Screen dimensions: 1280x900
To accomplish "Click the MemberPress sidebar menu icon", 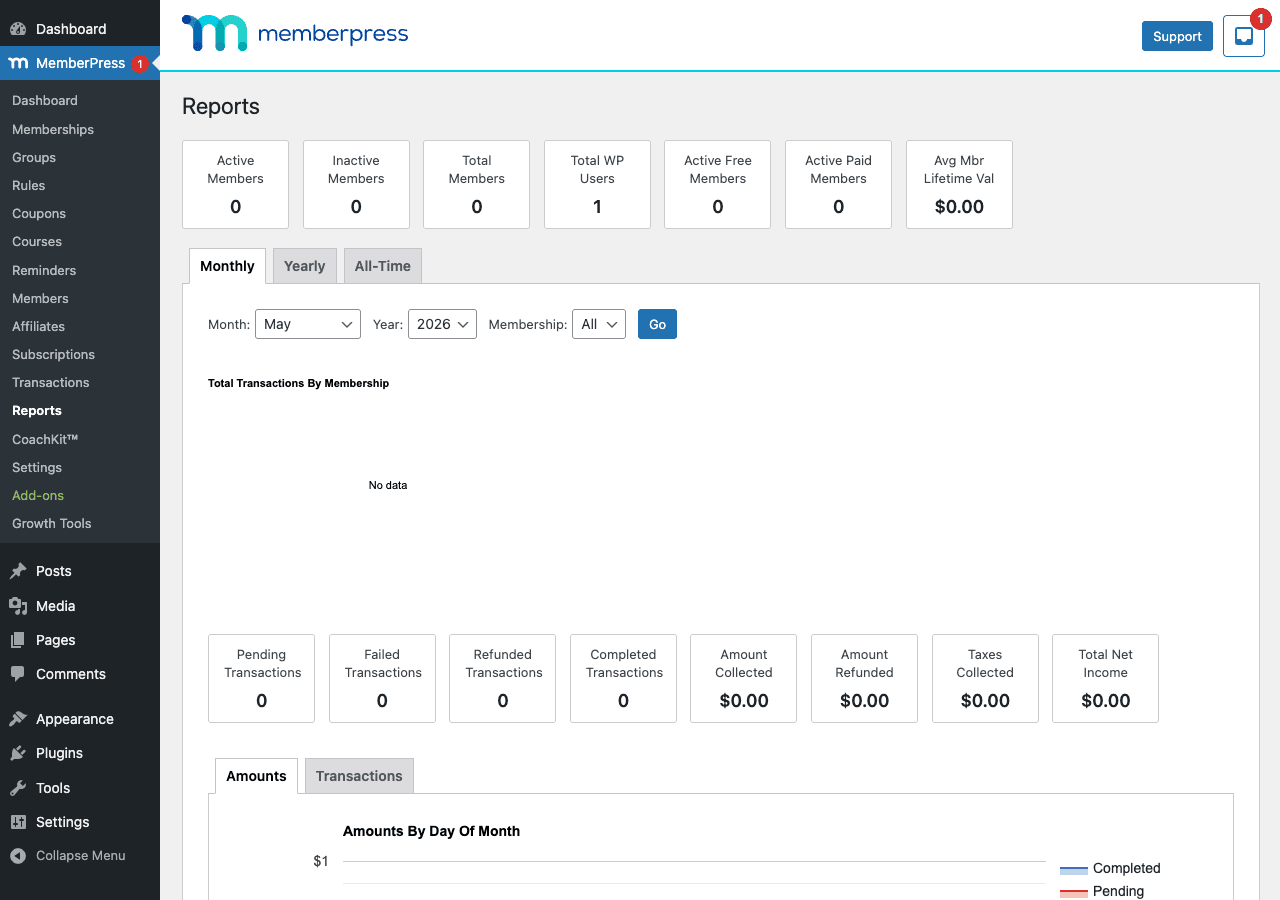I will pos(18,63).
